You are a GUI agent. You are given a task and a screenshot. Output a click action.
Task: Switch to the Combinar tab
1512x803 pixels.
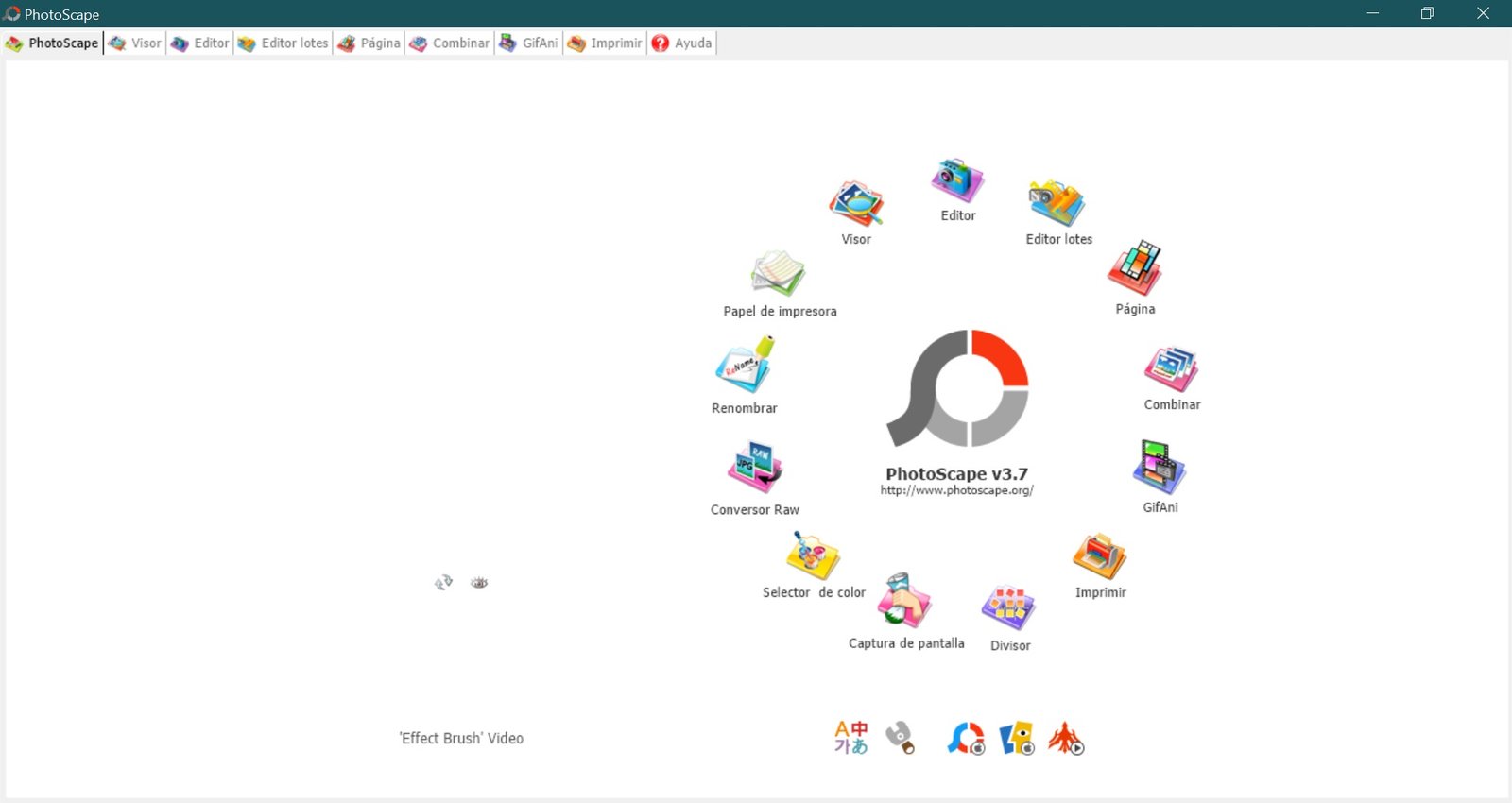450,43
